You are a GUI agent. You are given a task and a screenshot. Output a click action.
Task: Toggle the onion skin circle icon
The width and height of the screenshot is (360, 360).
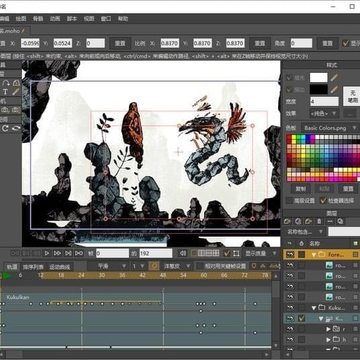click(154, 266)
